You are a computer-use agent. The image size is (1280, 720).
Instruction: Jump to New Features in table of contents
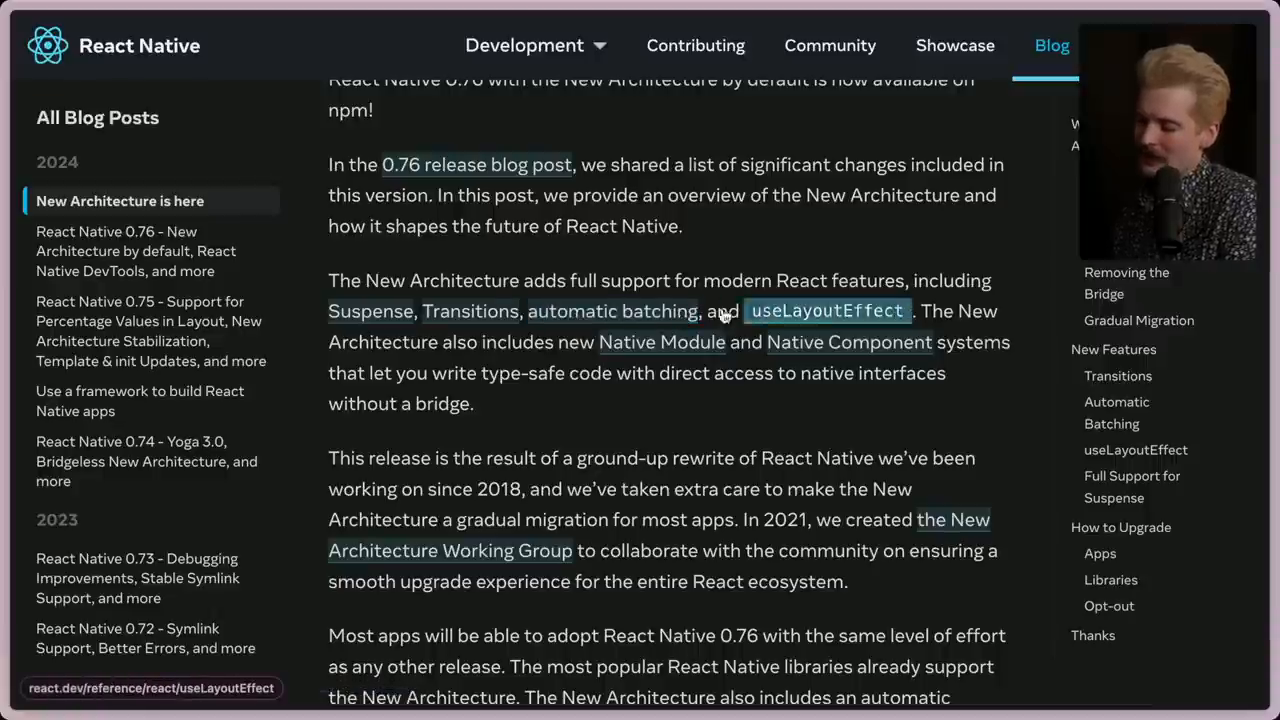pos(1113,349)
